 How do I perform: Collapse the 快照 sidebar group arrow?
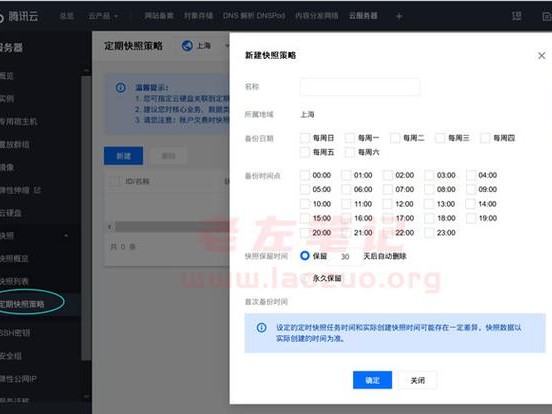[x=66, y=236]
